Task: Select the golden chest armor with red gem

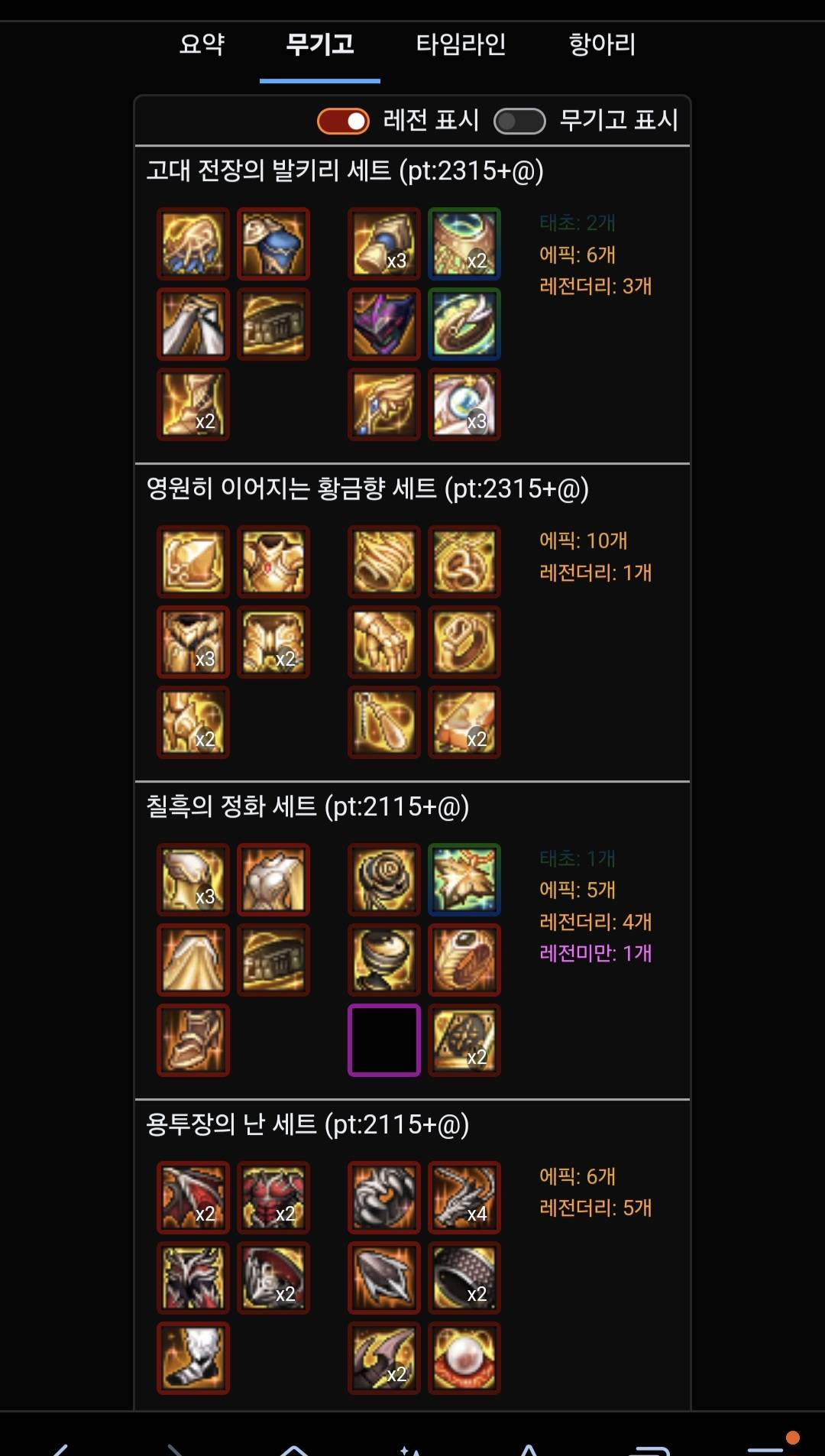Action: tap(273, 562)
